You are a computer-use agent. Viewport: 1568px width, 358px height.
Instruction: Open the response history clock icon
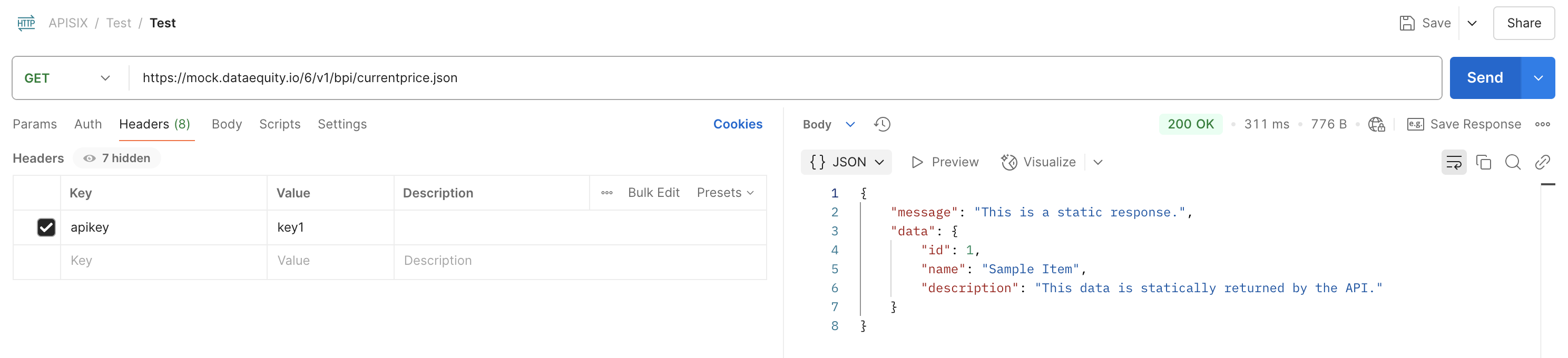(x=882, y=124)
